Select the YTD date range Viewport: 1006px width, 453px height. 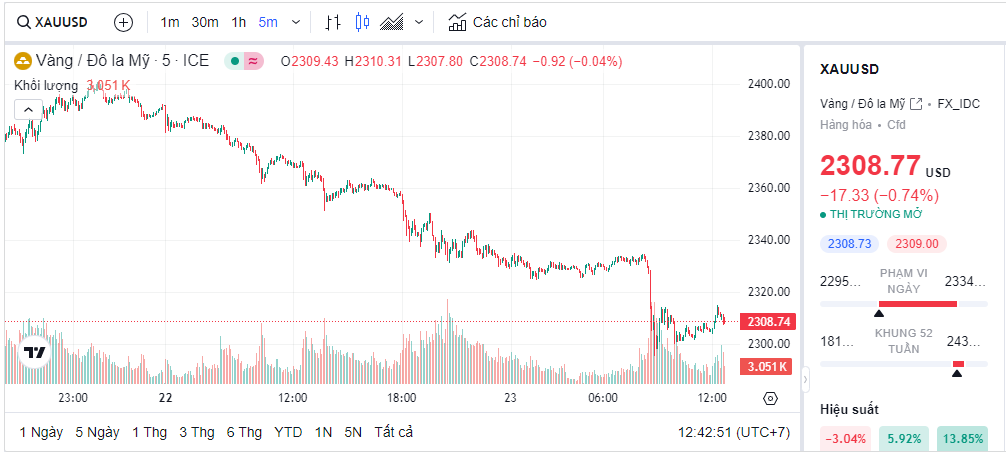(x=288, y=432)
